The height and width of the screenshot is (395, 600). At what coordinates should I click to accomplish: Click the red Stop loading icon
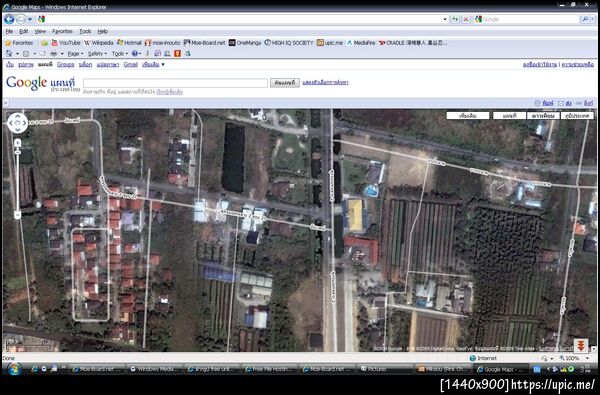point(466,19)
